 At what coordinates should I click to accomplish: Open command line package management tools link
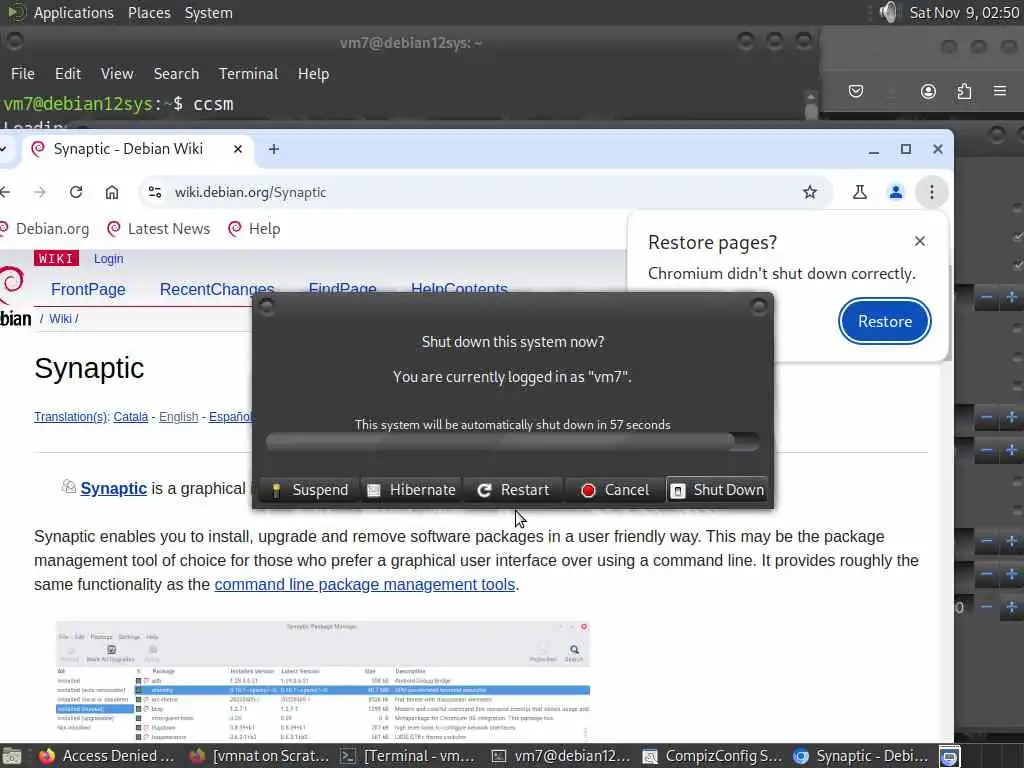(364, 584)
